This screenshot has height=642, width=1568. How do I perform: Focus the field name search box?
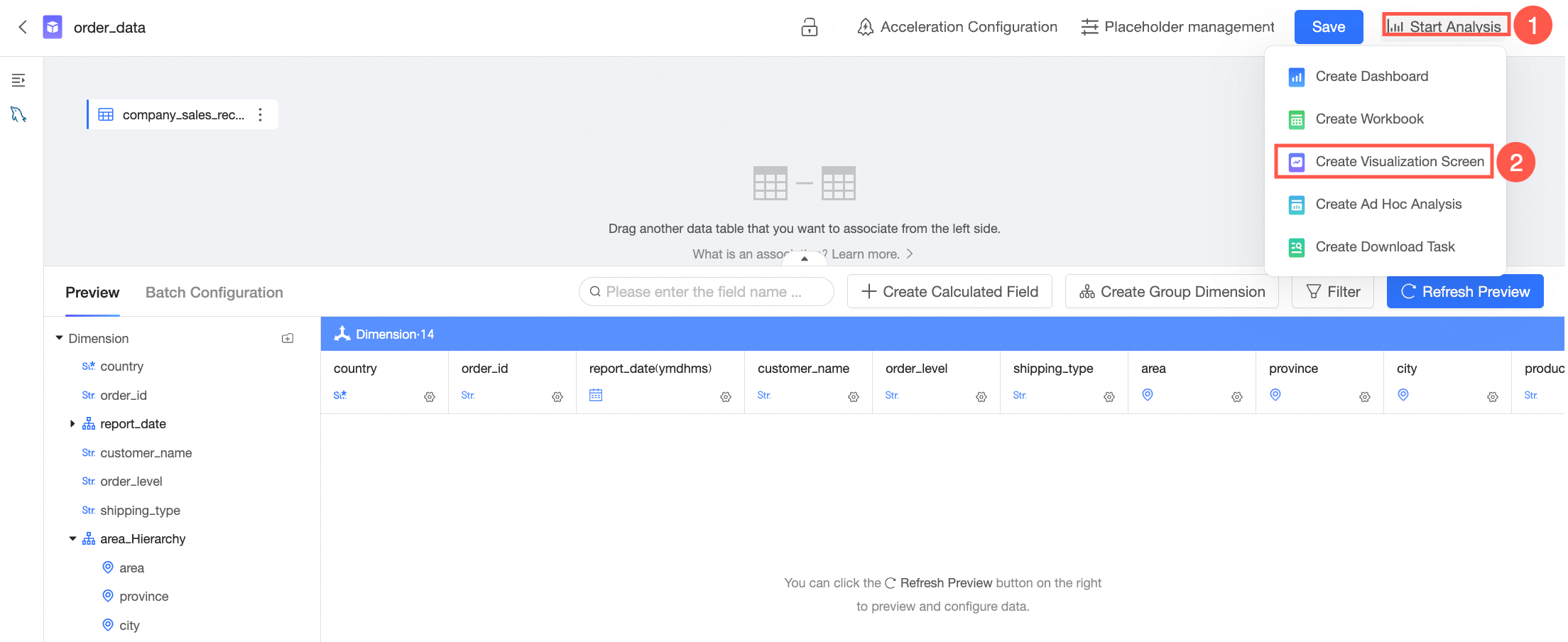tap(710, 292)
